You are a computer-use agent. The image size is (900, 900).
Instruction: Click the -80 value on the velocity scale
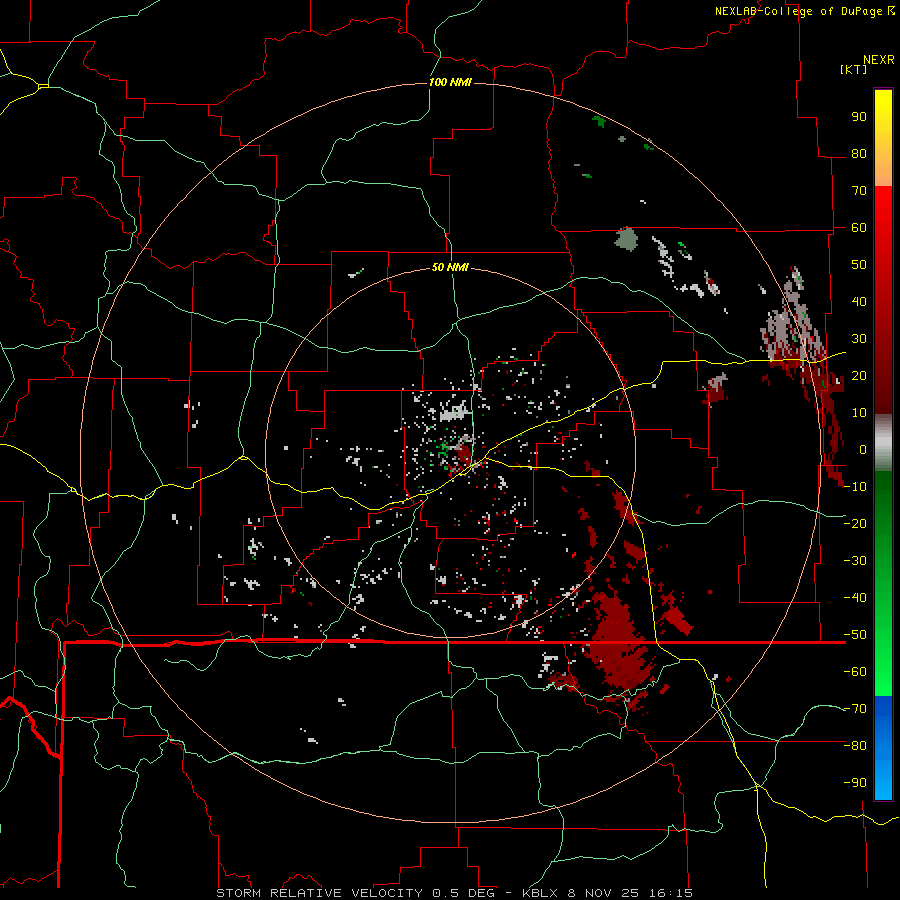coord(855,746)
